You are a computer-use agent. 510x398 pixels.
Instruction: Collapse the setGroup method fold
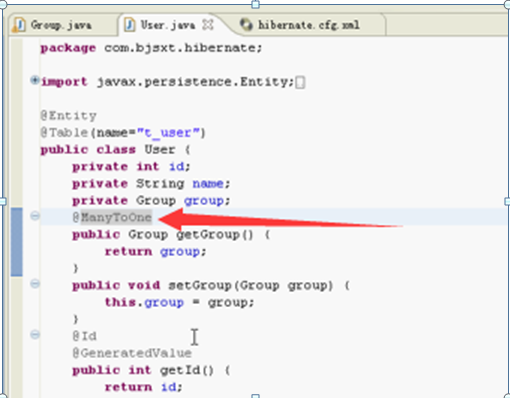click(34, 284)
